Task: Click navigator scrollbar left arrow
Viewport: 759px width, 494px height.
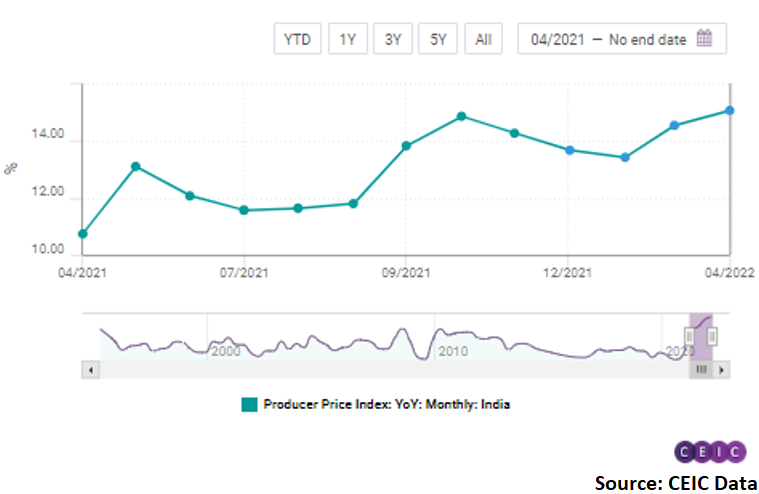Action: click(x=90, y=369)
